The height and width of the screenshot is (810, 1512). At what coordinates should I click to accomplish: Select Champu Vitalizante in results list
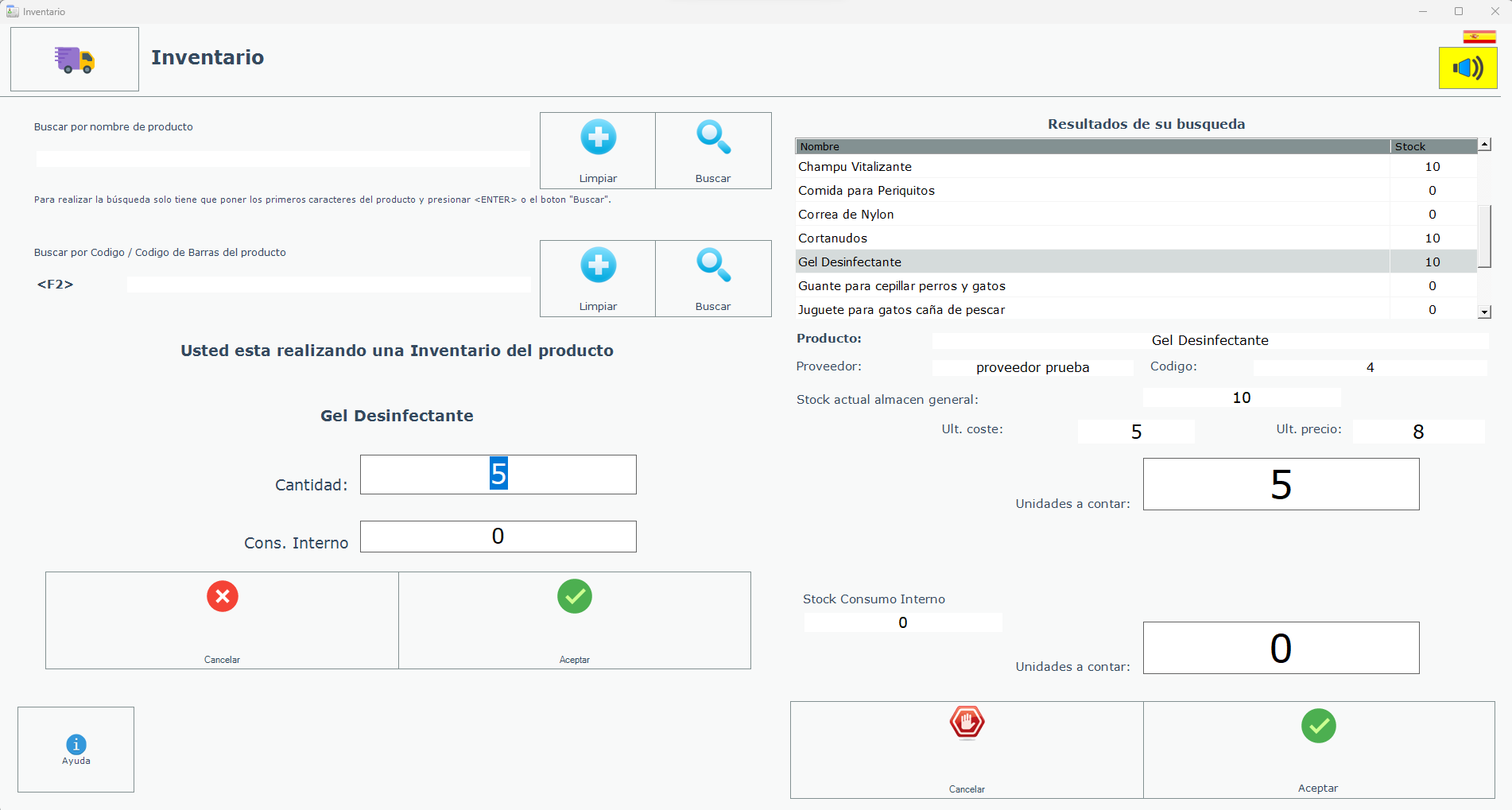pyautogui.click(x=855, y=167)
